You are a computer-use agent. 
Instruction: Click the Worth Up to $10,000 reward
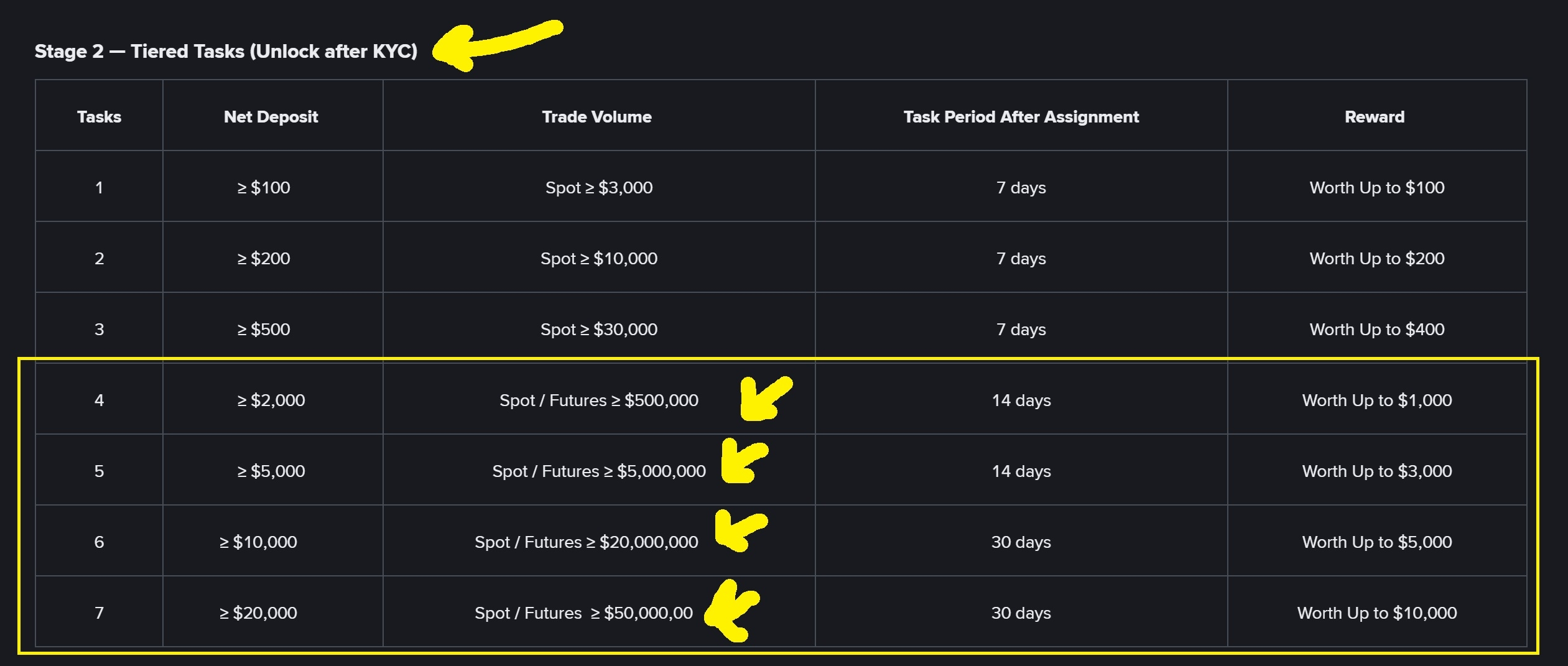[1377, 613]
